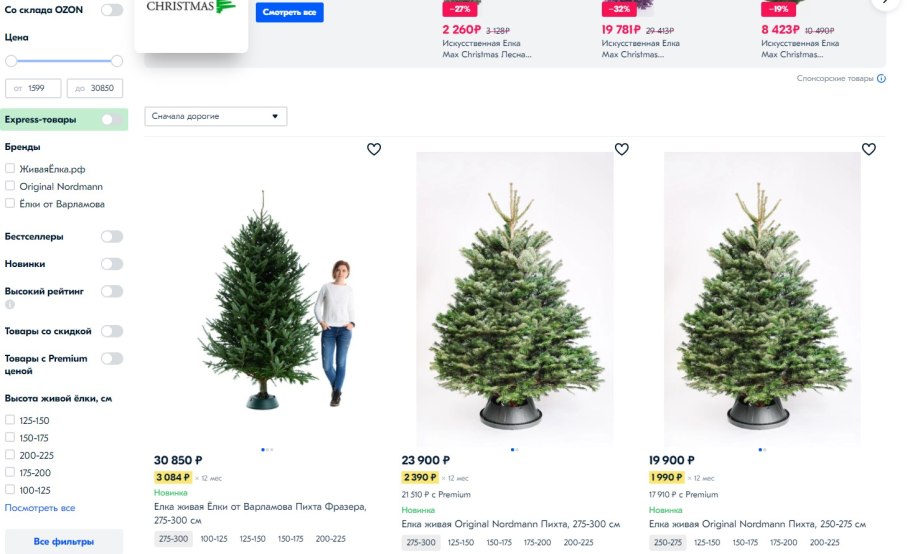The width and height of the screenshot is (910, 554).
Task: Select Original Nordmann brand checkbox
Action: tap(10, 186)
